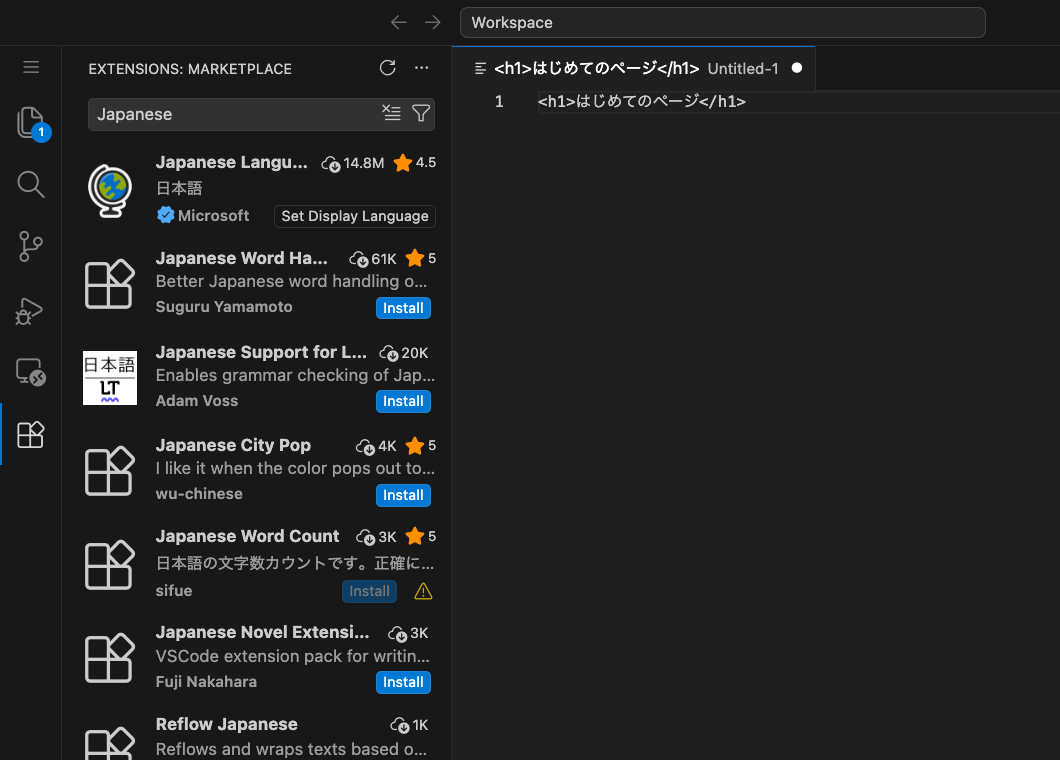The width and height of the screenshot is (1060, 760).
Task: Click the 14.8M download count
Action: click(x=352, y=163)
